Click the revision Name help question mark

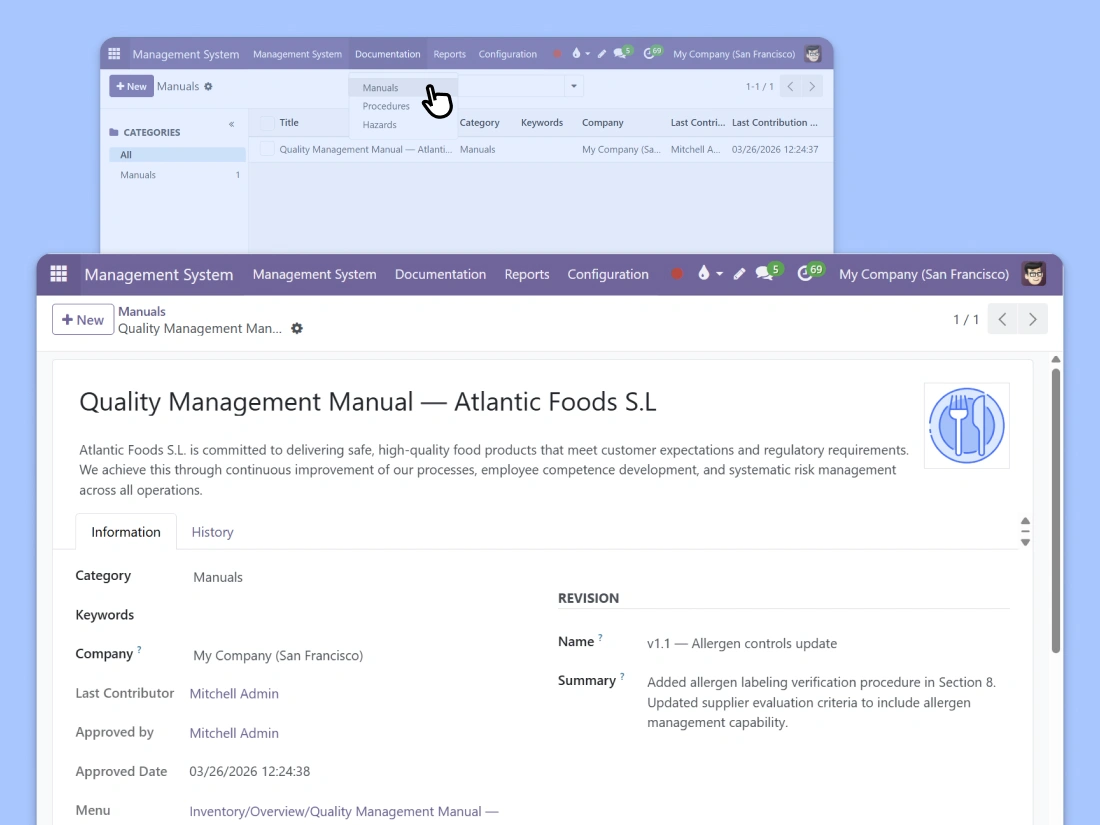(x=600, y=638)
